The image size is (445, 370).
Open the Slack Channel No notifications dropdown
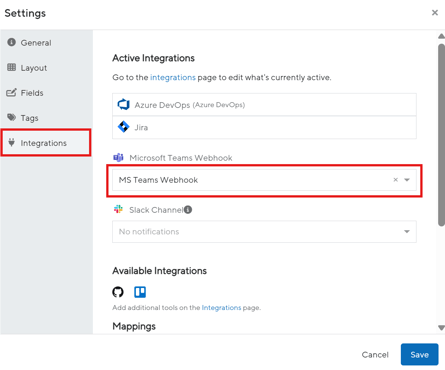tap(264, 231)
